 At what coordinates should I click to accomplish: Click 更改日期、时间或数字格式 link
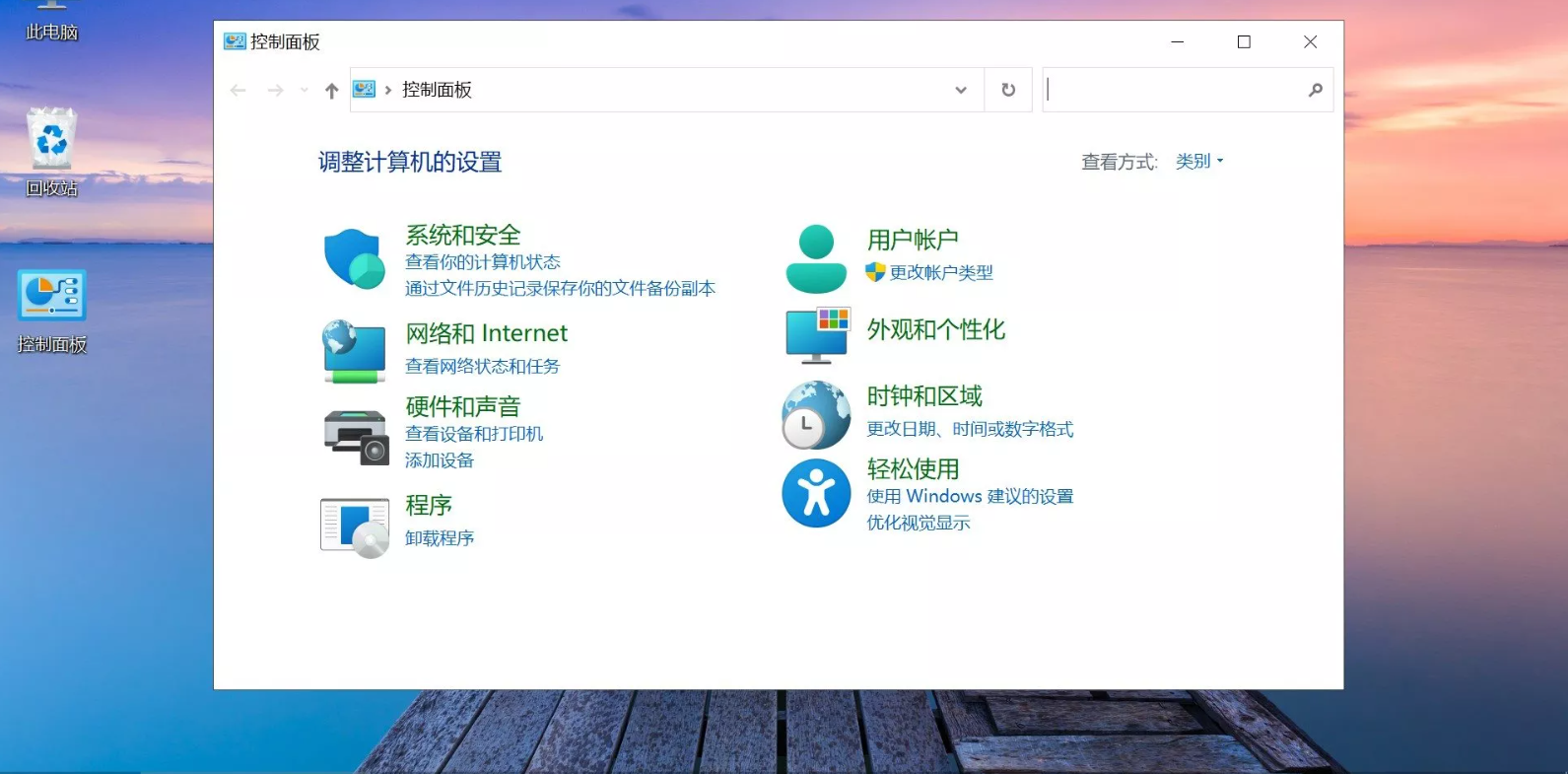coord(971,429)
